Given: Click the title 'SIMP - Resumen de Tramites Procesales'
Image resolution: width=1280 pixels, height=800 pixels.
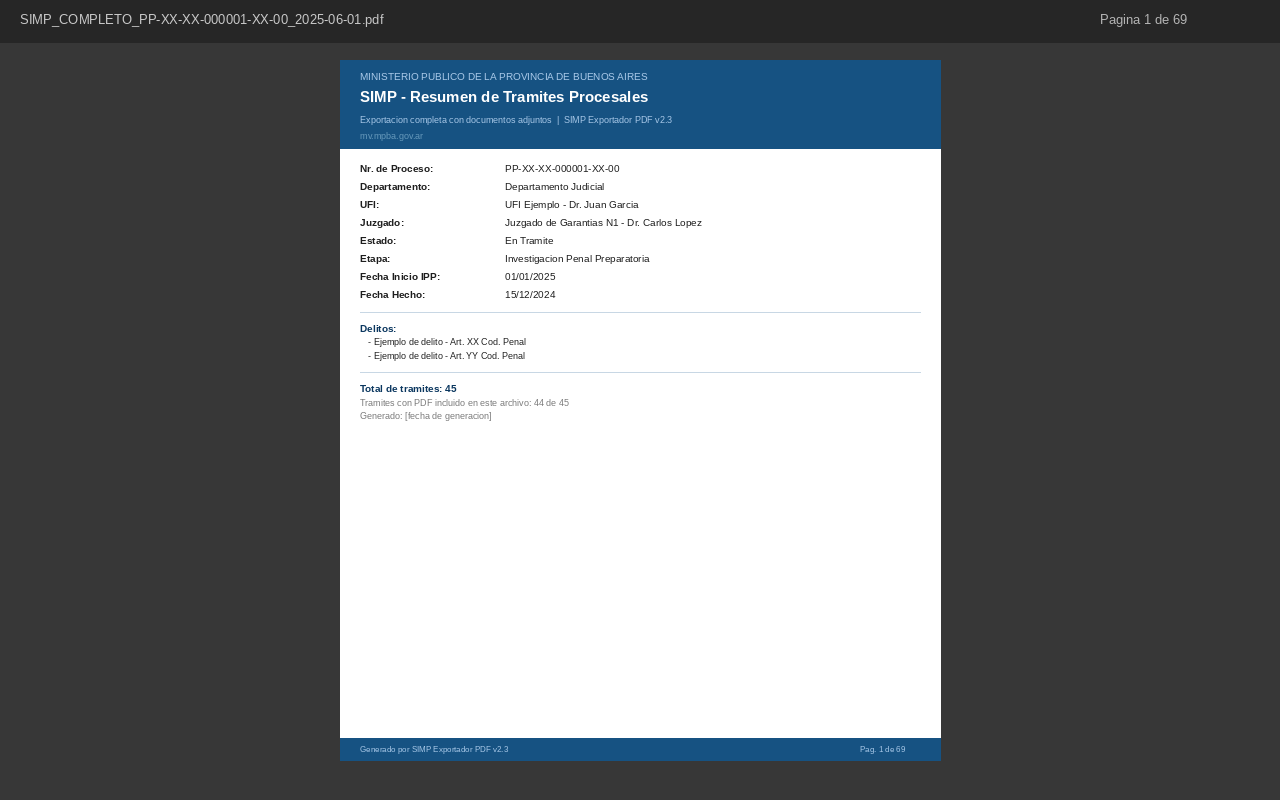Looking at the screenshot, I should [x=504, y=97].
